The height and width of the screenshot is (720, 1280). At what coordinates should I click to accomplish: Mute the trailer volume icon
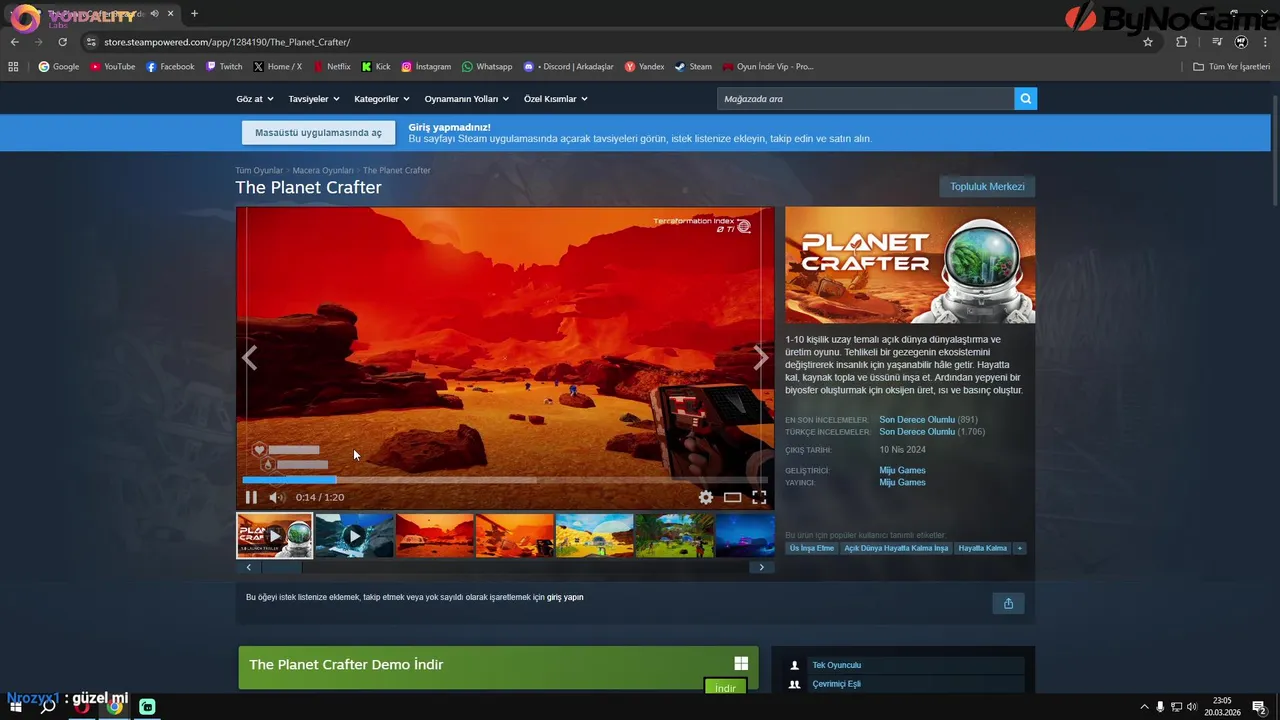pyautogui.click(x=277, y=497)
